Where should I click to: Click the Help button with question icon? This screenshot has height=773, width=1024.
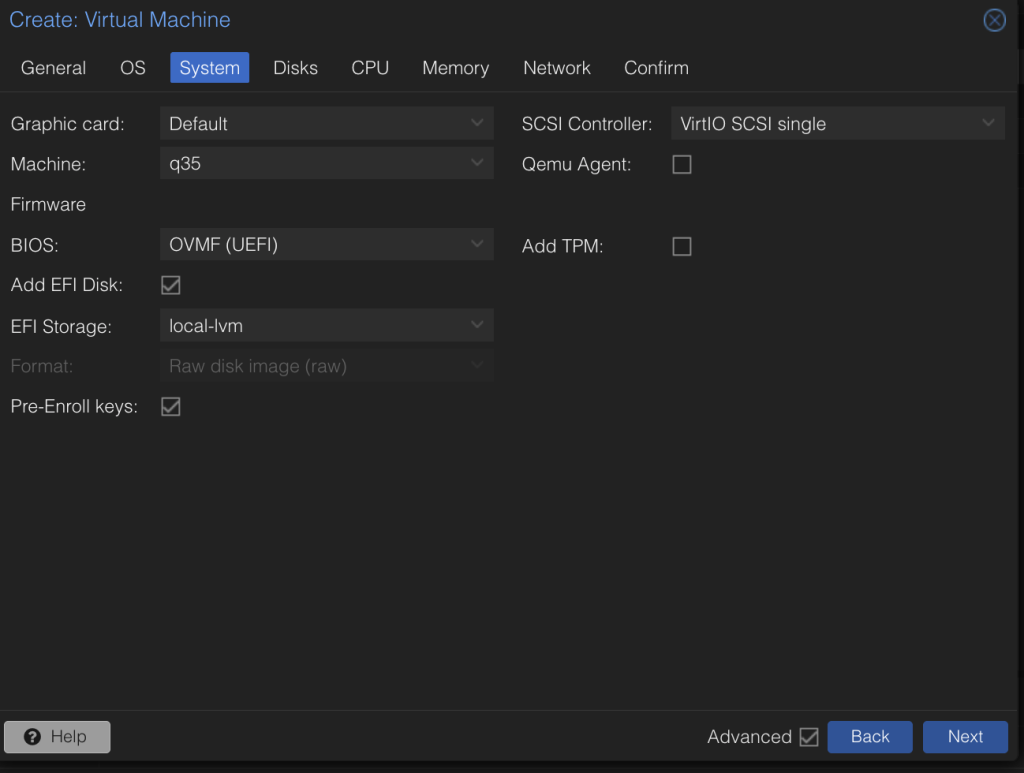57,737
